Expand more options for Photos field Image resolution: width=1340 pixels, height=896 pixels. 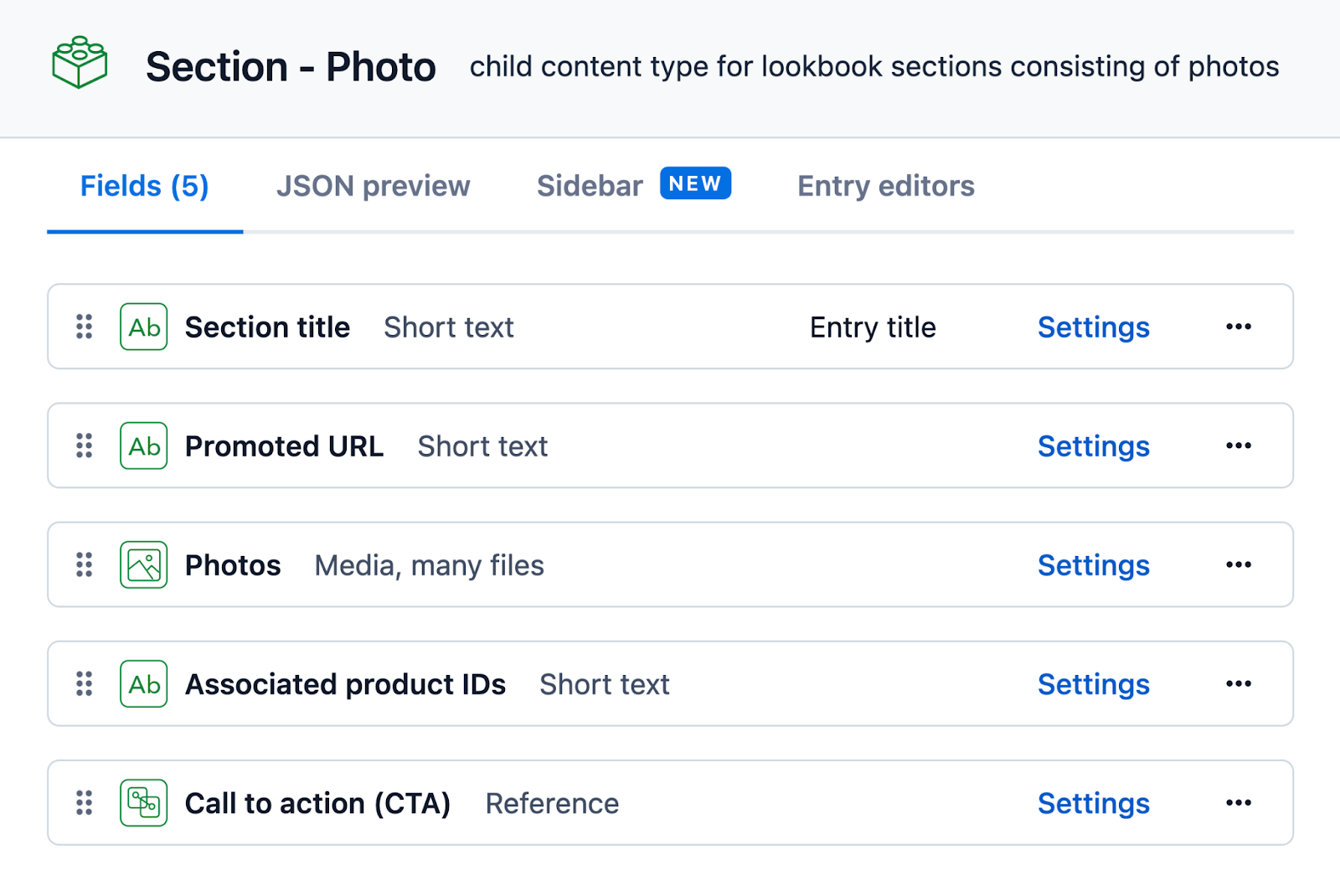pos(1238,565)
